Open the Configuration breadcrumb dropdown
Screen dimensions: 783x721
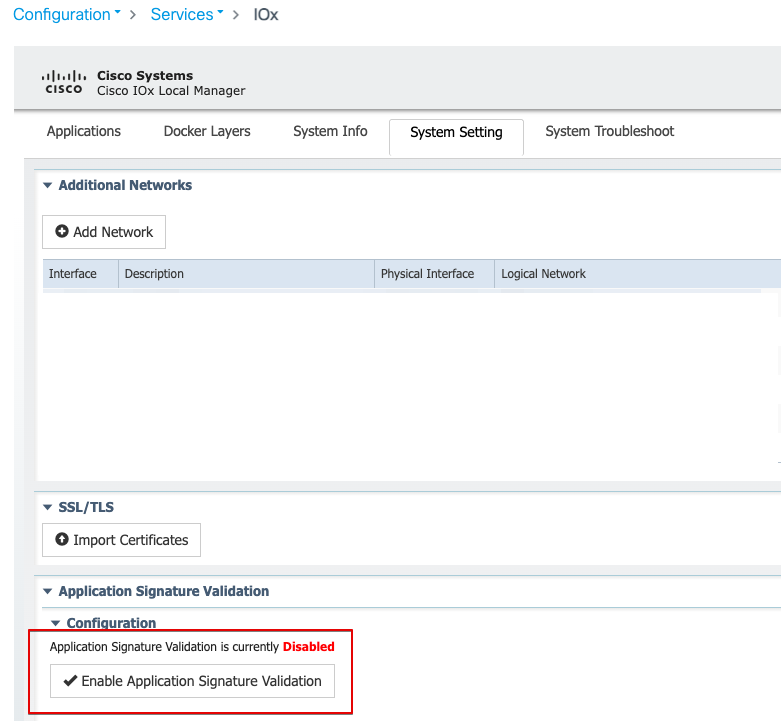point(66,14)
